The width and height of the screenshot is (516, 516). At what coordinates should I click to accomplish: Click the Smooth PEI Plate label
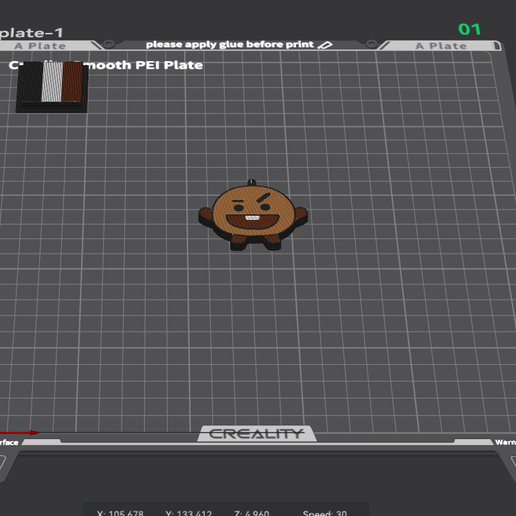(x=143, y=65)
